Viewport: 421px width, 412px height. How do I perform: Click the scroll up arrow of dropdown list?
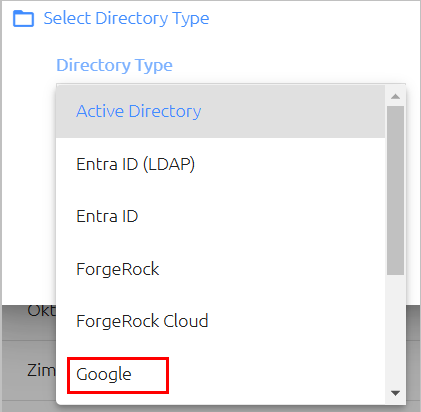coord(396,96)
